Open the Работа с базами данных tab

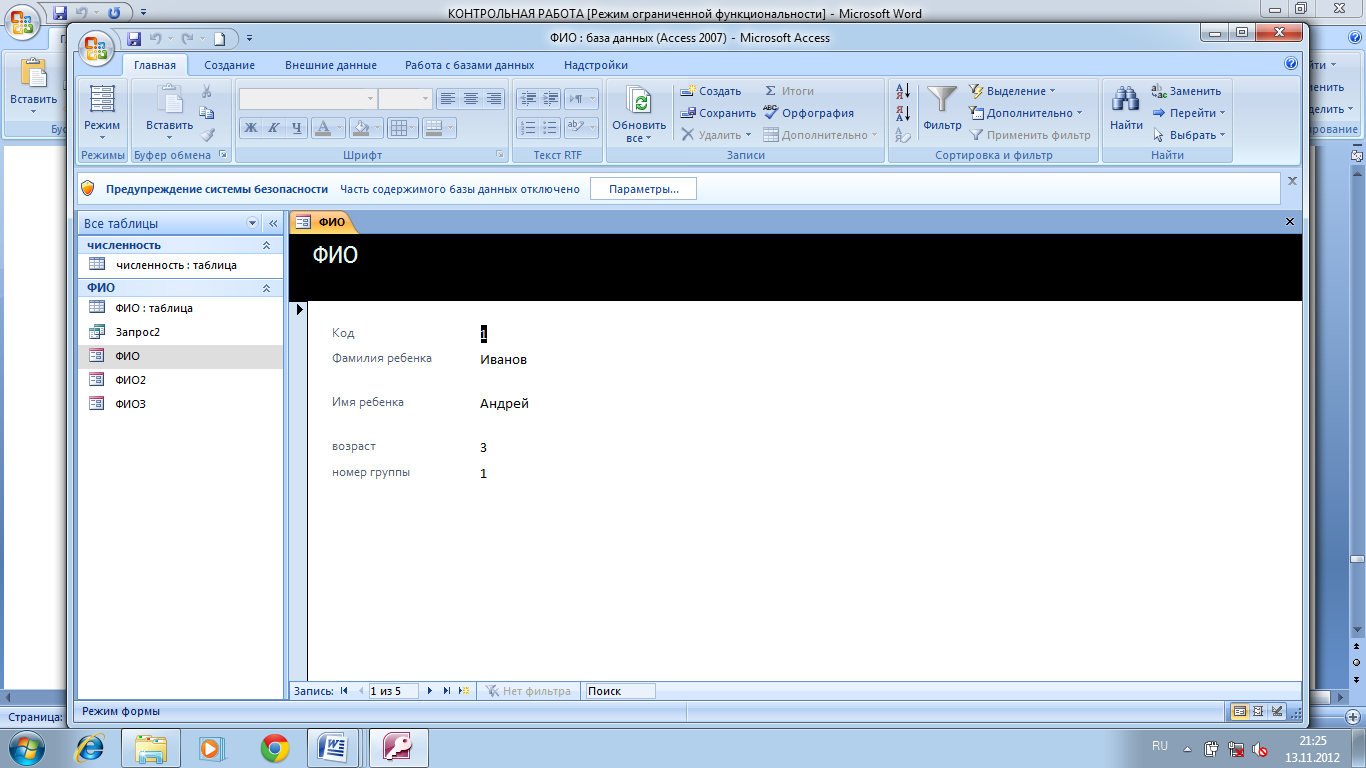(469, 65)
